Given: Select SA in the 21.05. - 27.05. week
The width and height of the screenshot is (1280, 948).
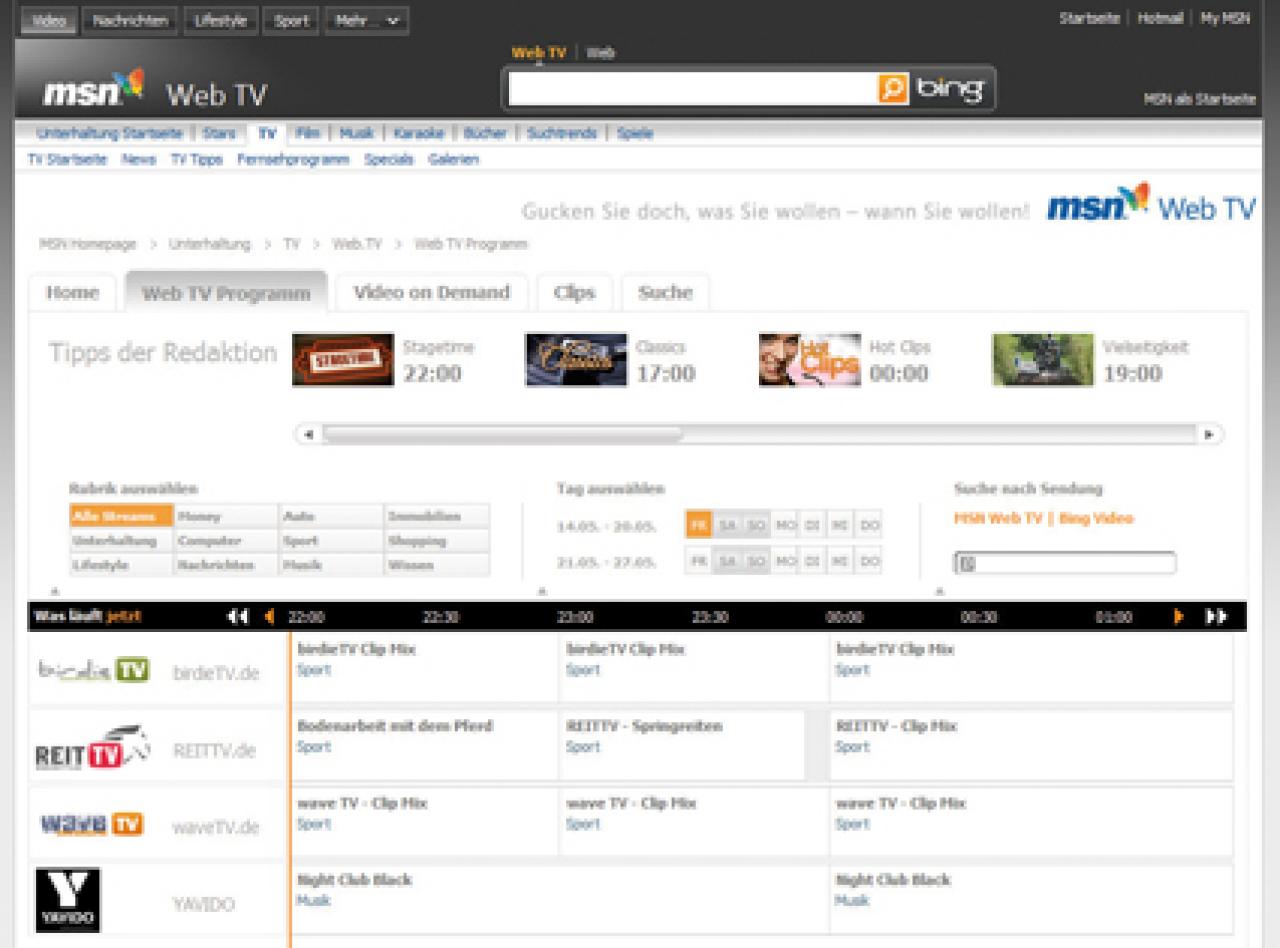Looking at the screenshot, I should point(728,561).
